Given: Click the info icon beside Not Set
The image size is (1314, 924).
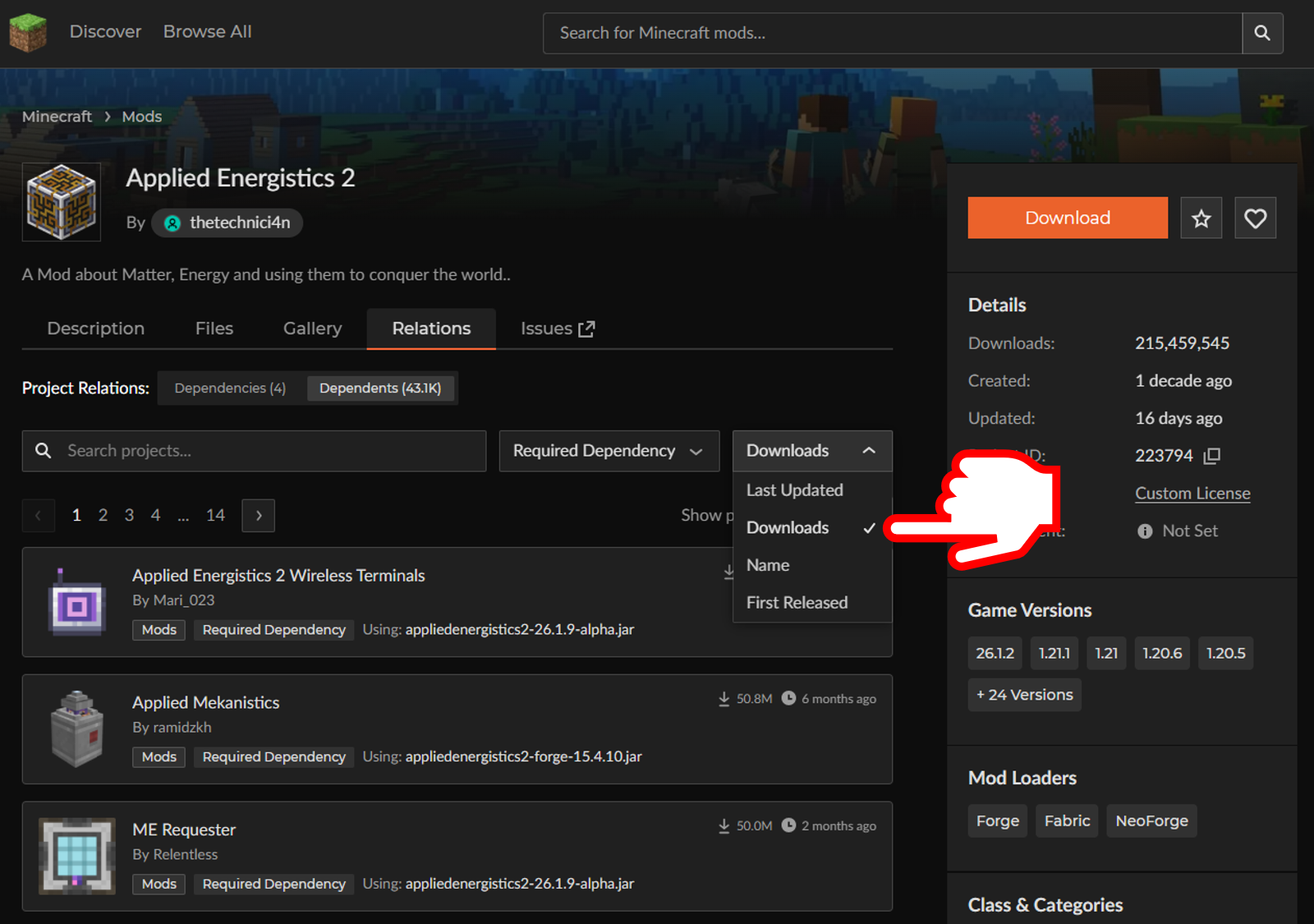Looking at the screenshot, I should click(1145, 531).
